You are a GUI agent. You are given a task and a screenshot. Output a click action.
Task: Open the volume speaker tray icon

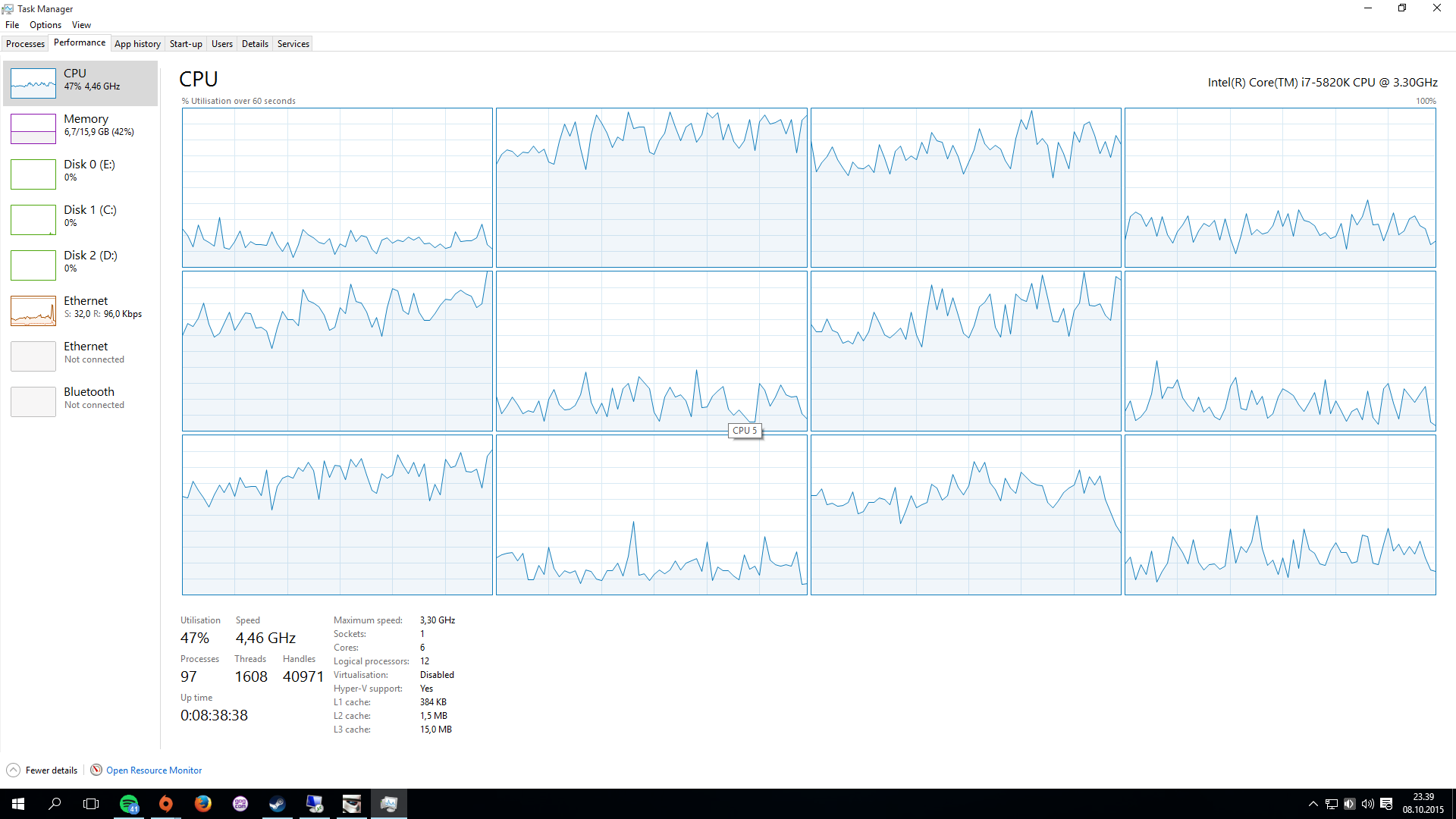point(1367,804)
